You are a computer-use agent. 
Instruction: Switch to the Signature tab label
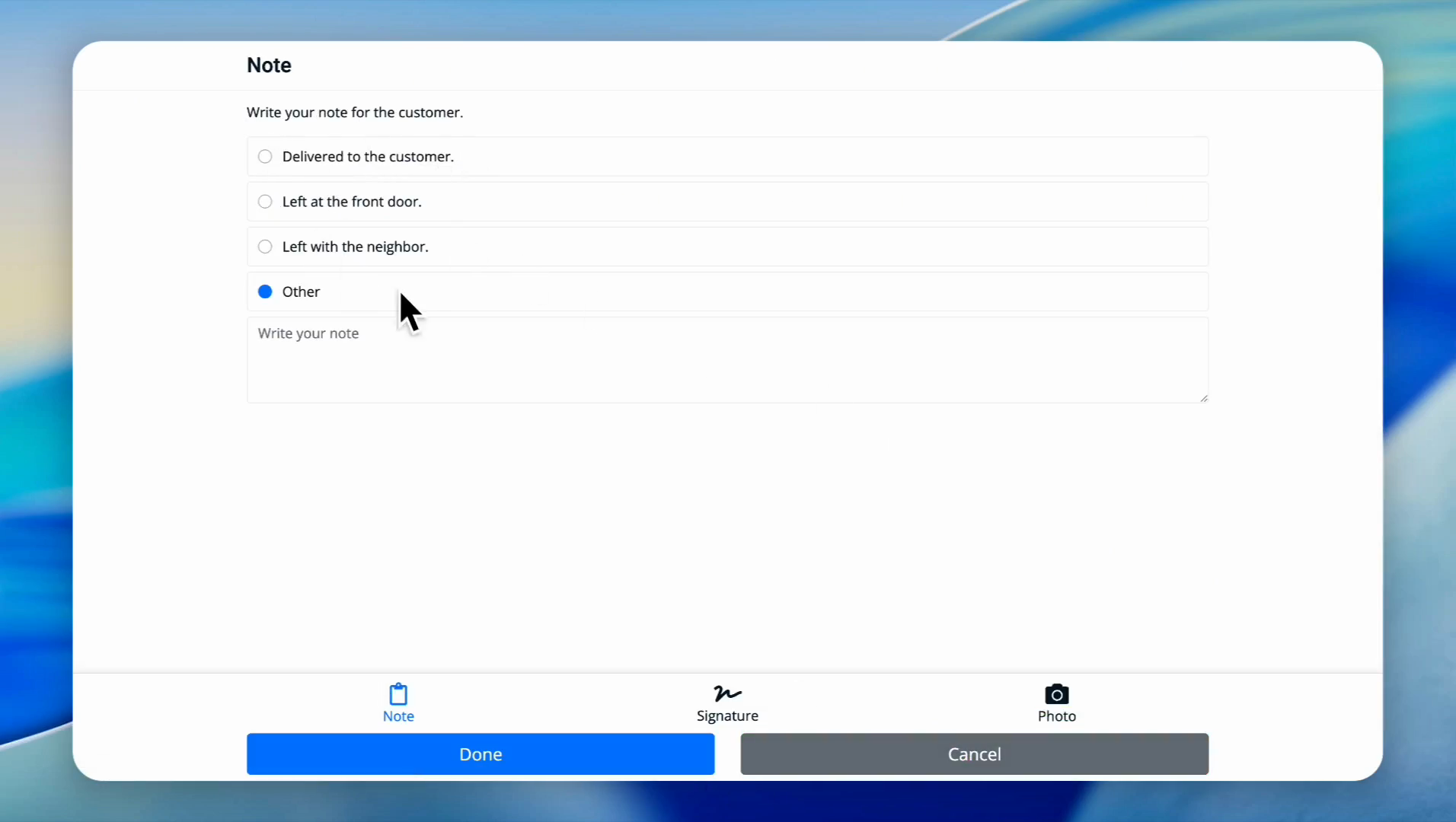[x=727, y=716]
